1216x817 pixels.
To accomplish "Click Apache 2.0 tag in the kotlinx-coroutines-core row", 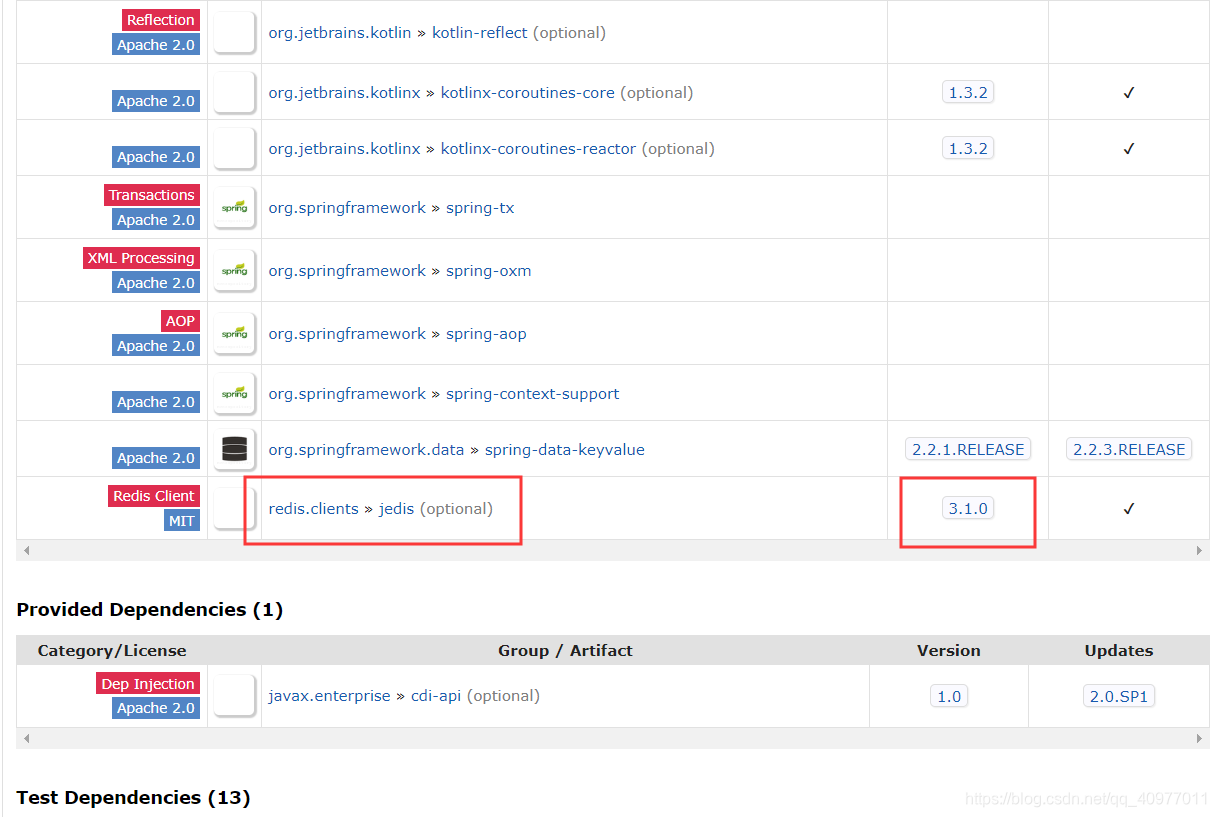I will point(156,101).
